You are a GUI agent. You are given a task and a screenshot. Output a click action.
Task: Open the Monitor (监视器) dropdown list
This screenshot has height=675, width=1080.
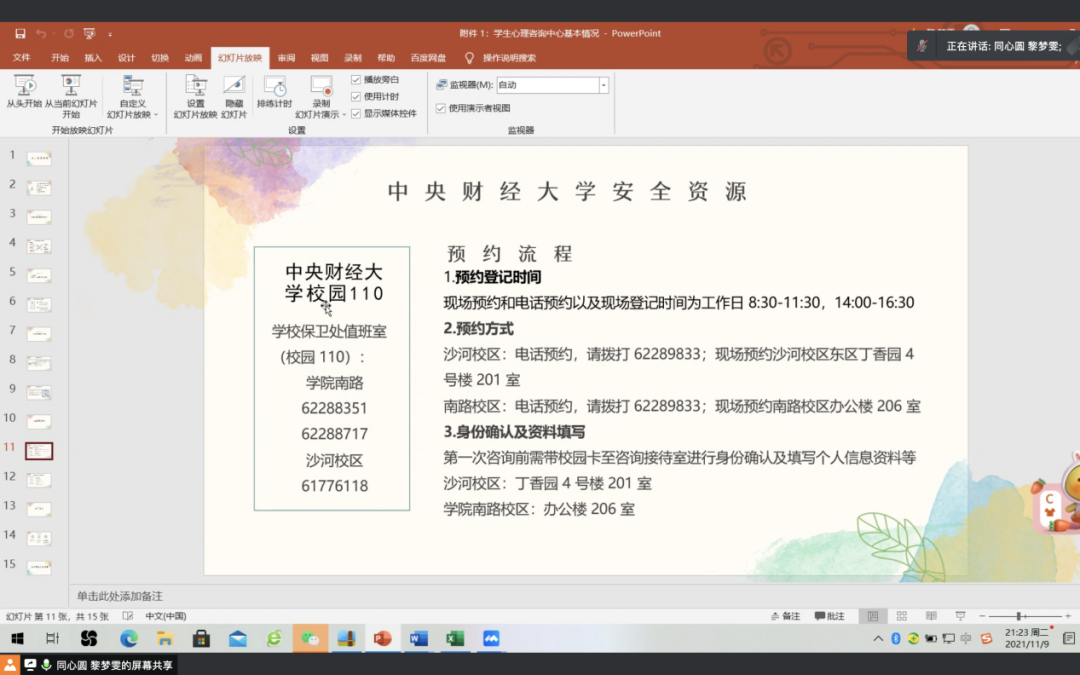(603, 85)
